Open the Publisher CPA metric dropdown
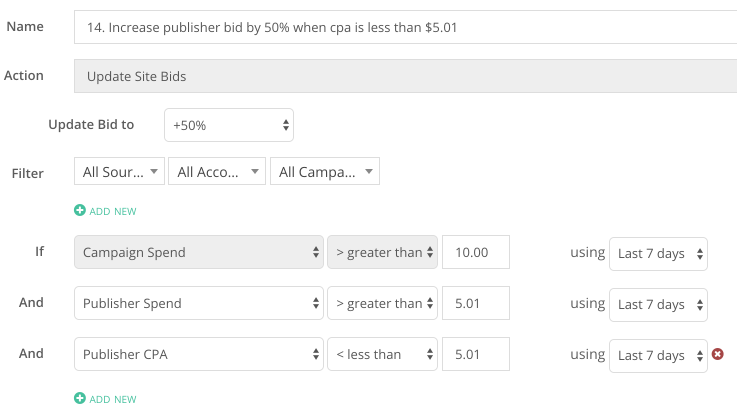This screenshot has width=737, height=414. pyautogui.click(x=199, y=354)
